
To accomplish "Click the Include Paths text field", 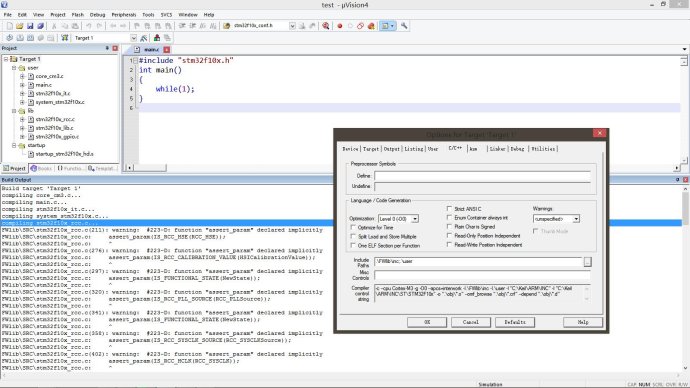I will click(x=478, y=262).
